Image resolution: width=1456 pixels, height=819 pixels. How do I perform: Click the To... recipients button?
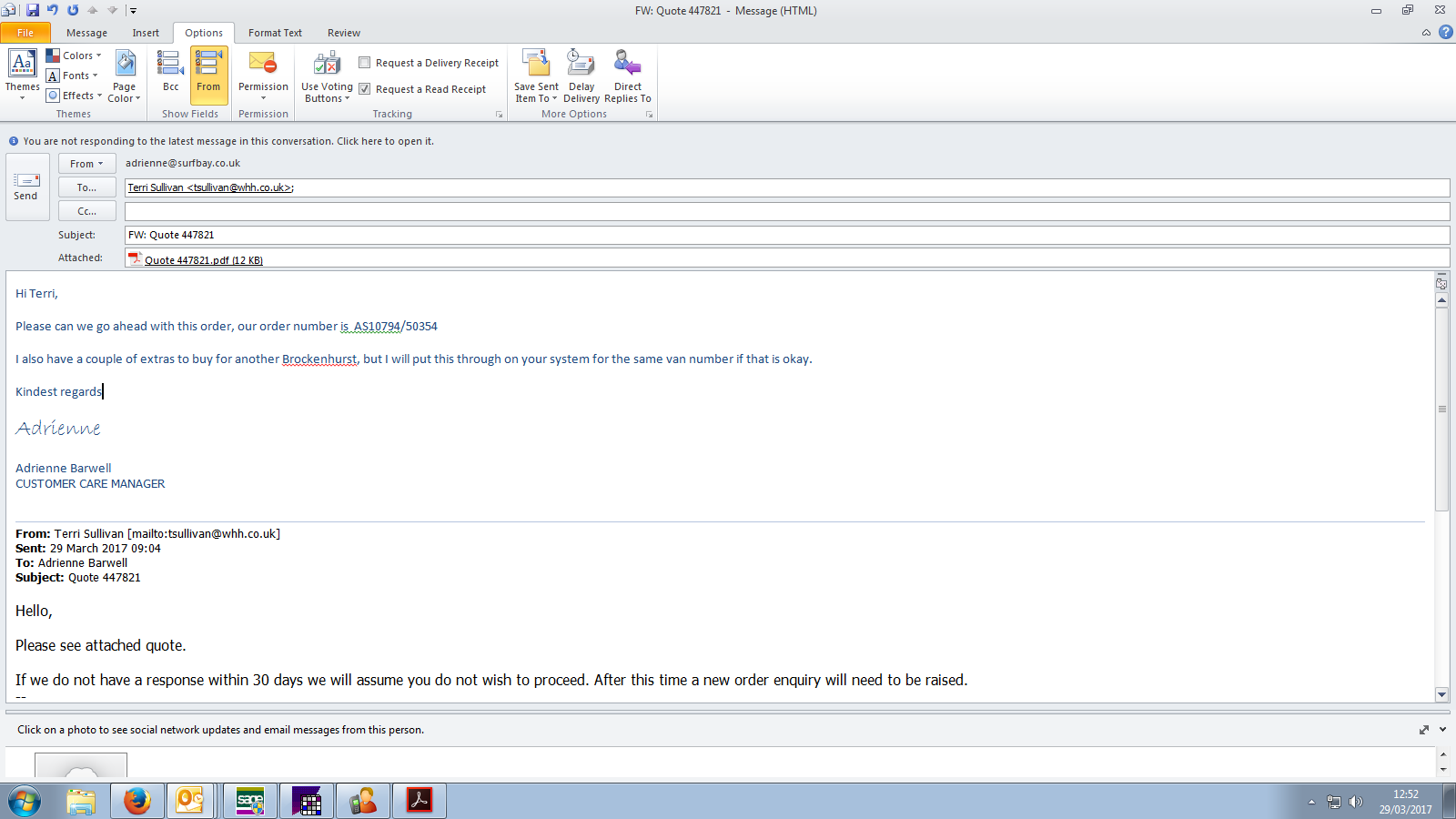coord(86,187)
